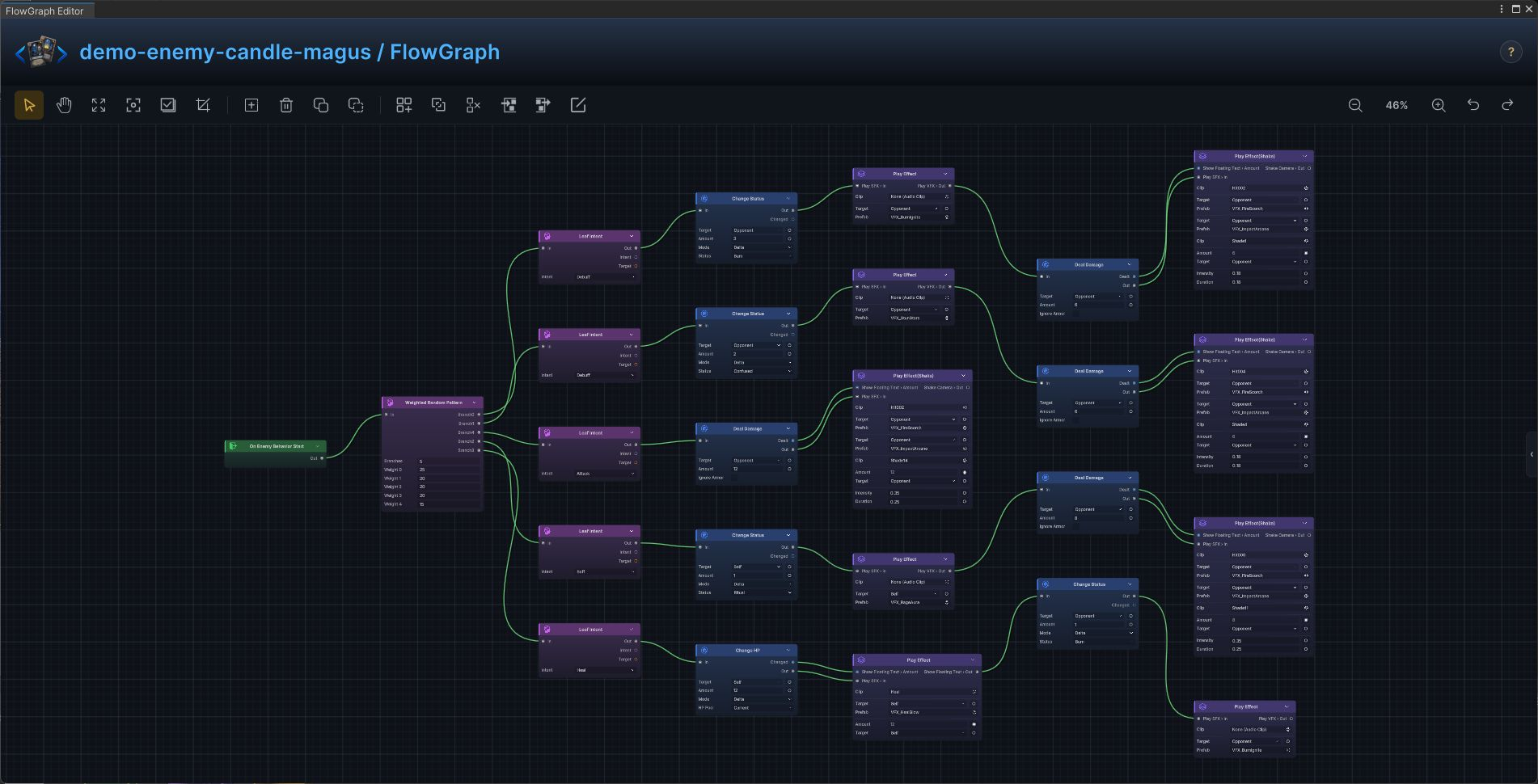Click the card-deck back logo icon

pos(41,53)
